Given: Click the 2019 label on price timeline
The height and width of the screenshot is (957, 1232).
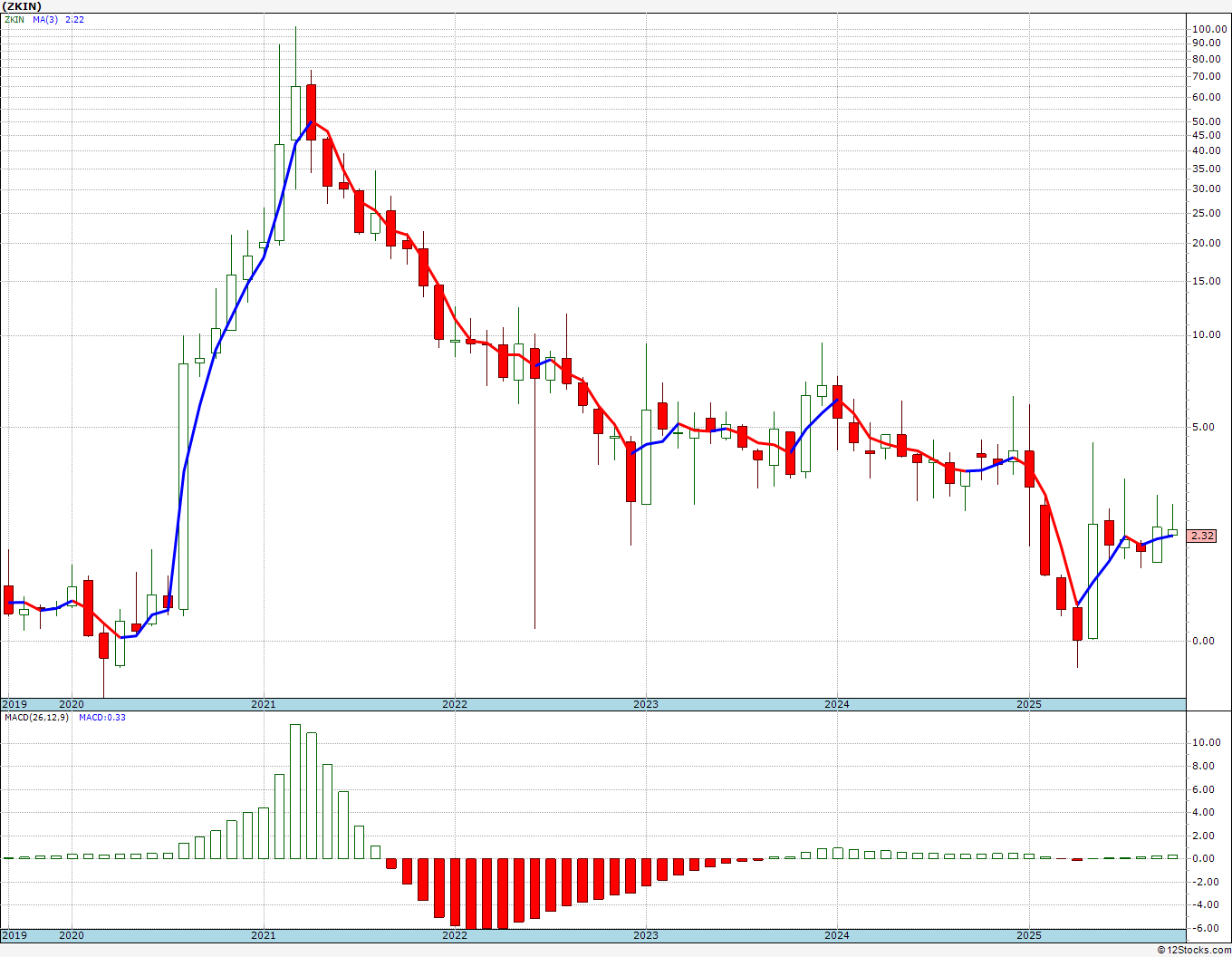Looking at the screenshot, I should point(14,704).
